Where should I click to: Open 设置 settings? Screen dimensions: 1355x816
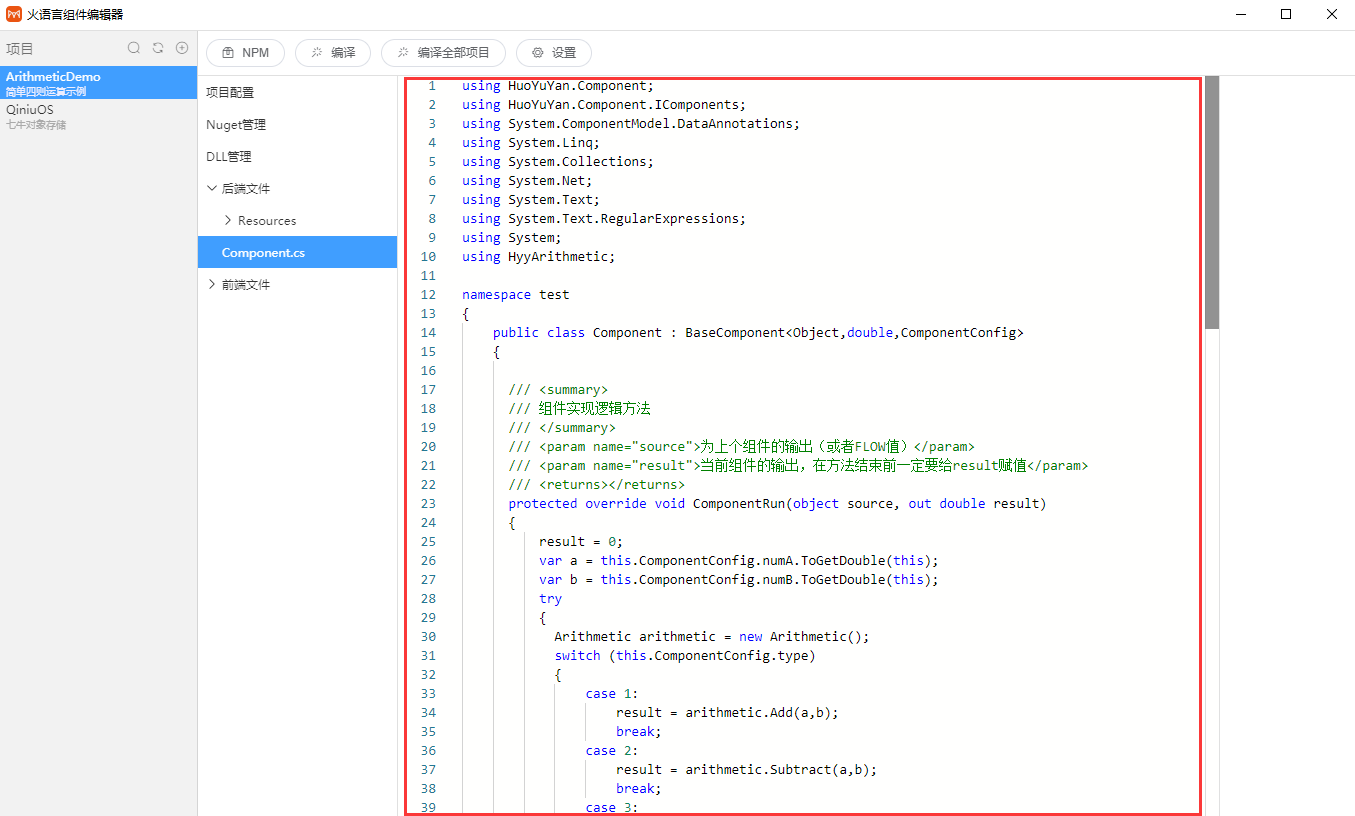click(x=554, y=53)
